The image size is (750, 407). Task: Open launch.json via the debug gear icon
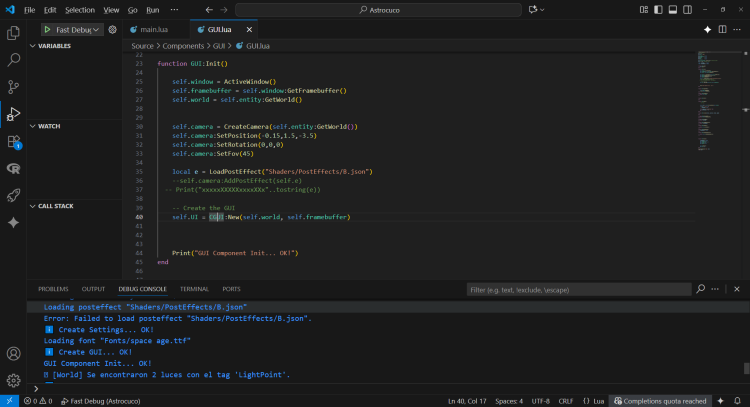(x=113, y=30)
